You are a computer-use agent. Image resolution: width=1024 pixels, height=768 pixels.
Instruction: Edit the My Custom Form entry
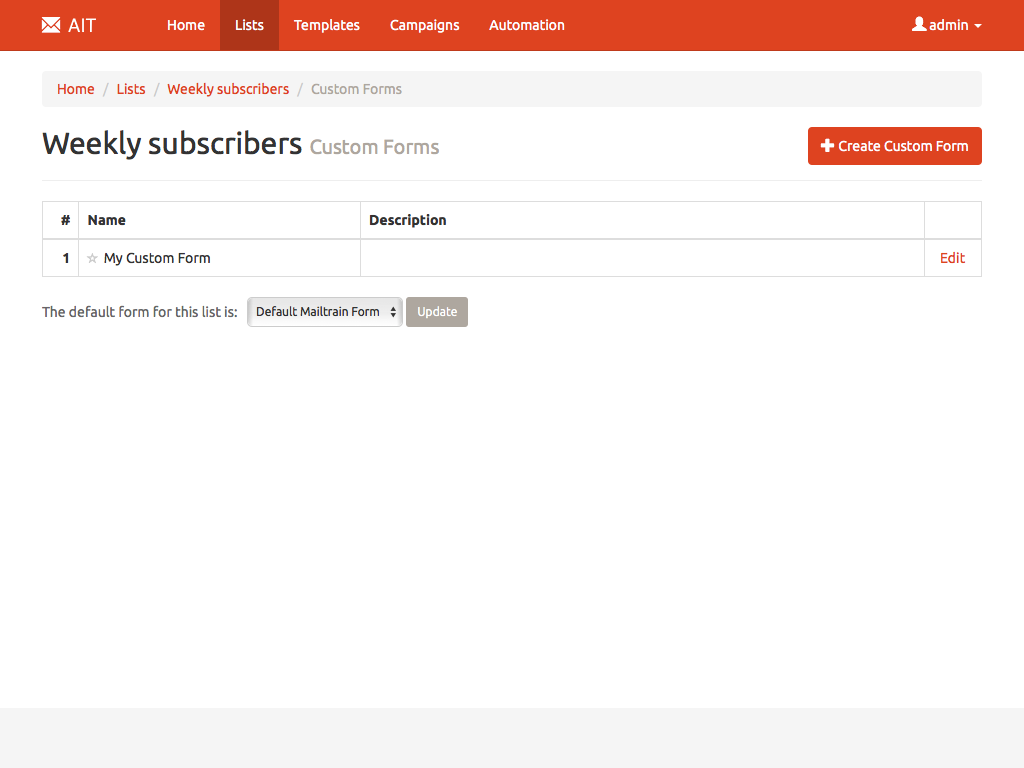point(952,258)
